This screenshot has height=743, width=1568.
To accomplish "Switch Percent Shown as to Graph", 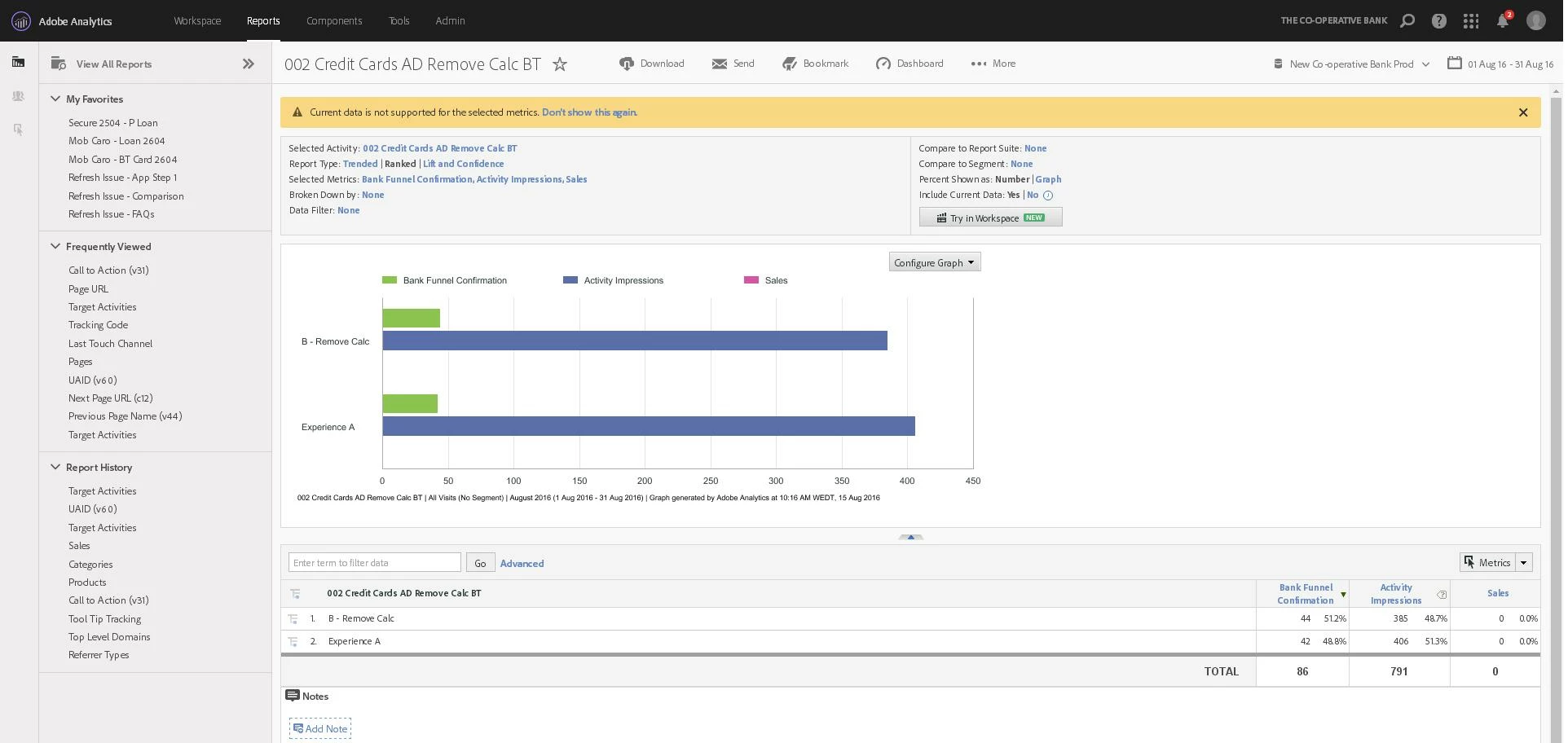I will pyautogui.click(x=1048, y=179).
